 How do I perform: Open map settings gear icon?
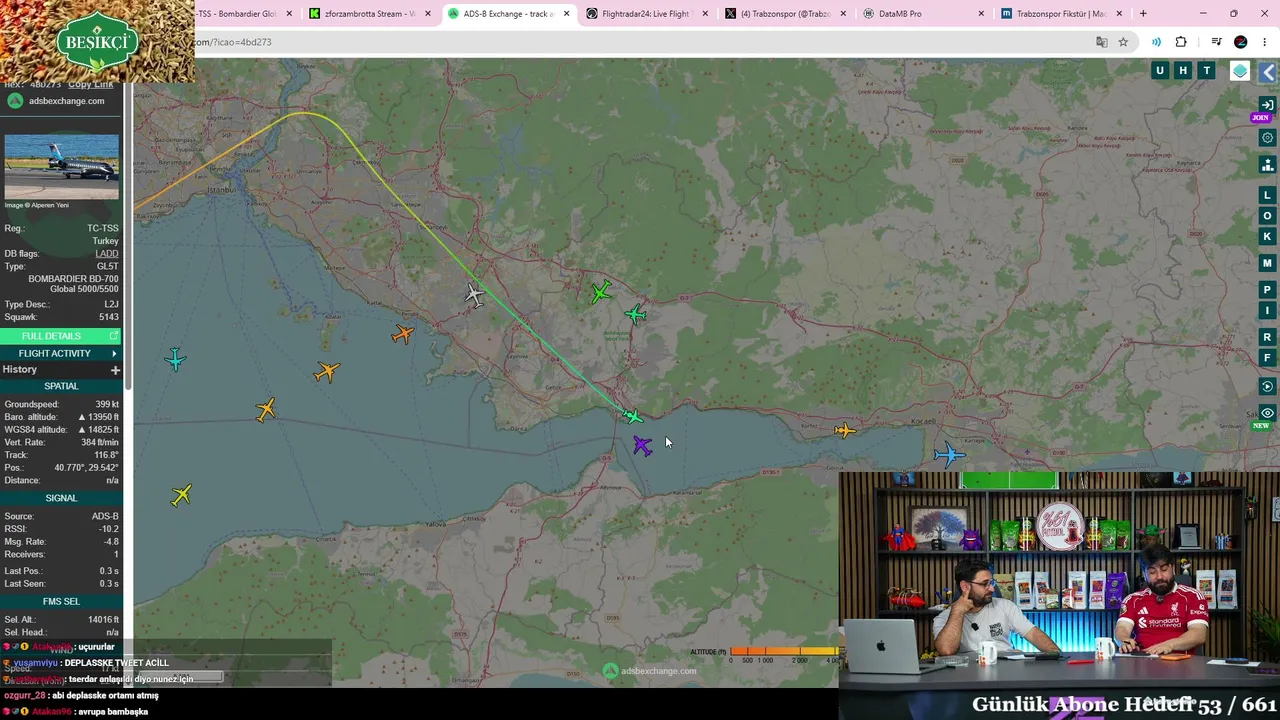(1268, 138)
